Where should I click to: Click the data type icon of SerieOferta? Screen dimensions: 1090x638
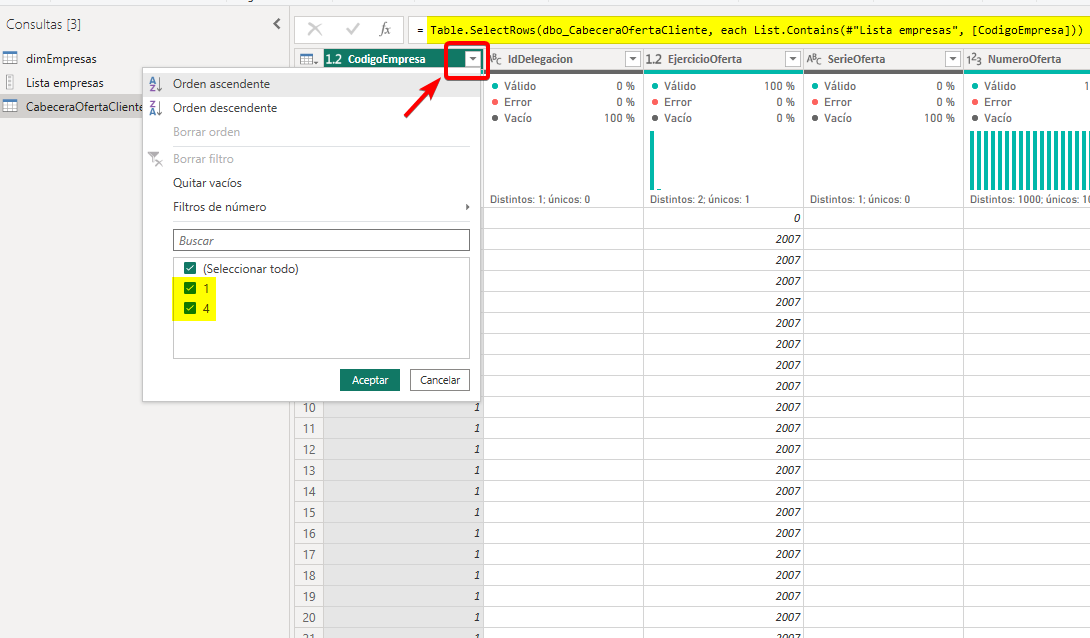pos(814,60)
